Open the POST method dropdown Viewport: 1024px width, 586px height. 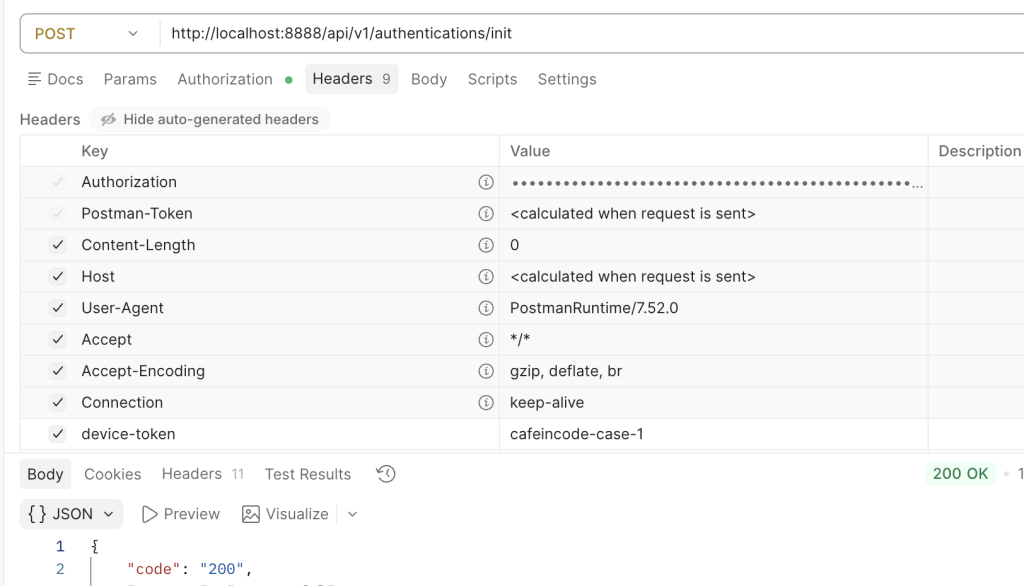[88, 33]
